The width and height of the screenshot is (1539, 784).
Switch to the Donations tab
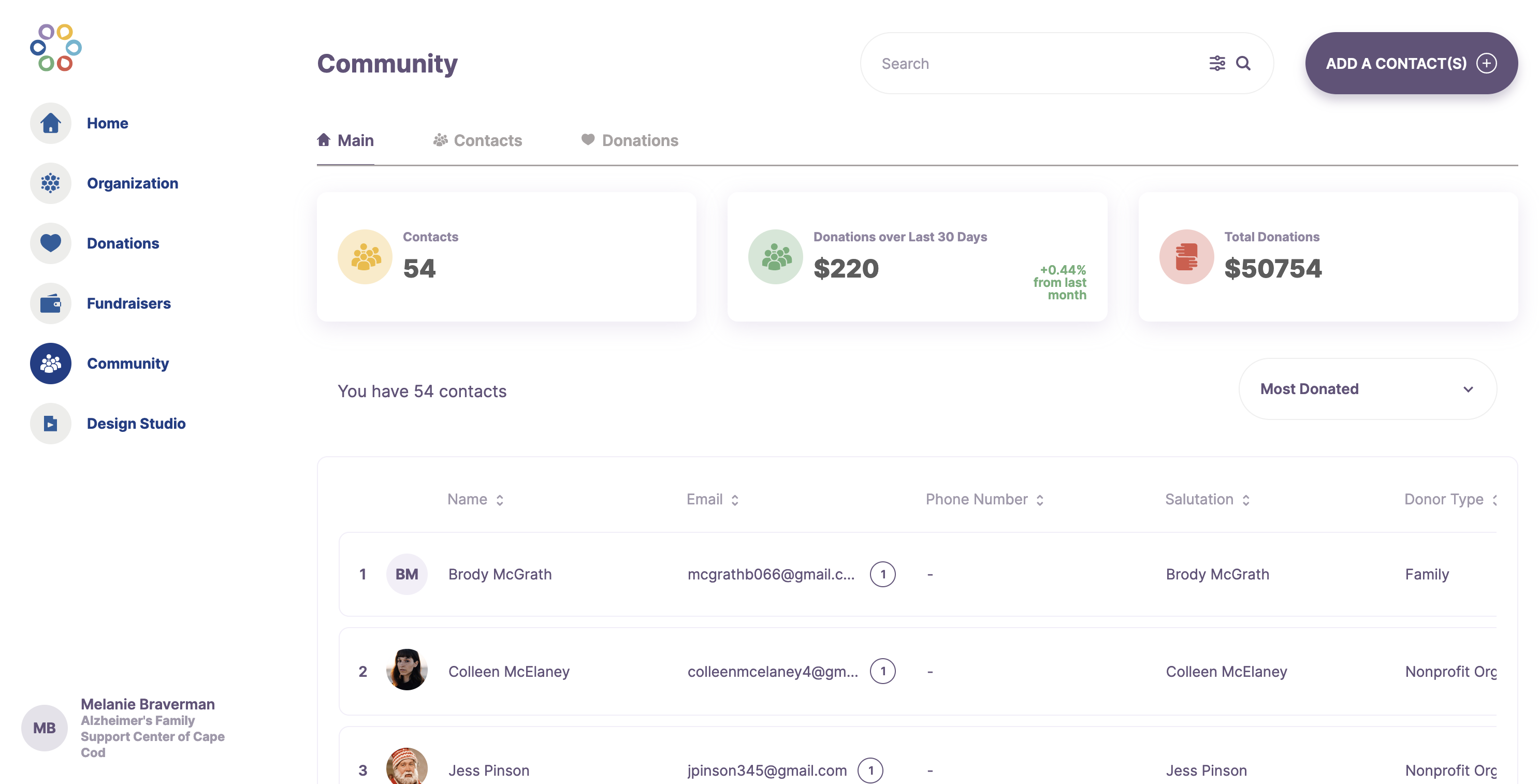pyautogui.click(x=630, y=140)
